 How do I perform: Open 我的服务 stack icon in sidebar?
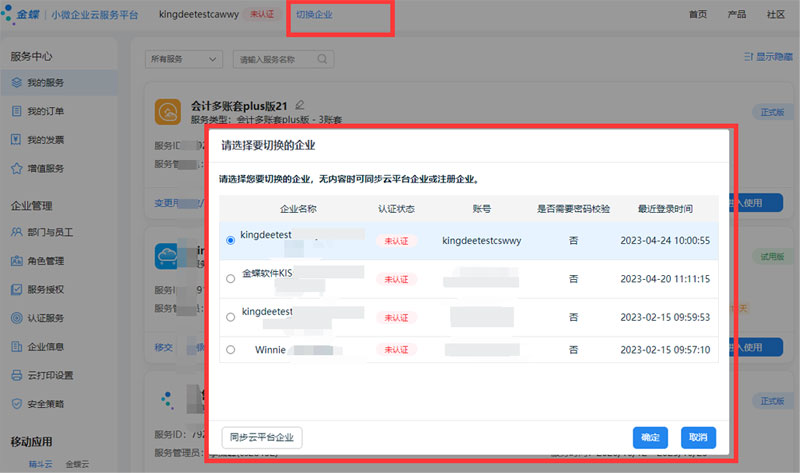click(16, 82)
